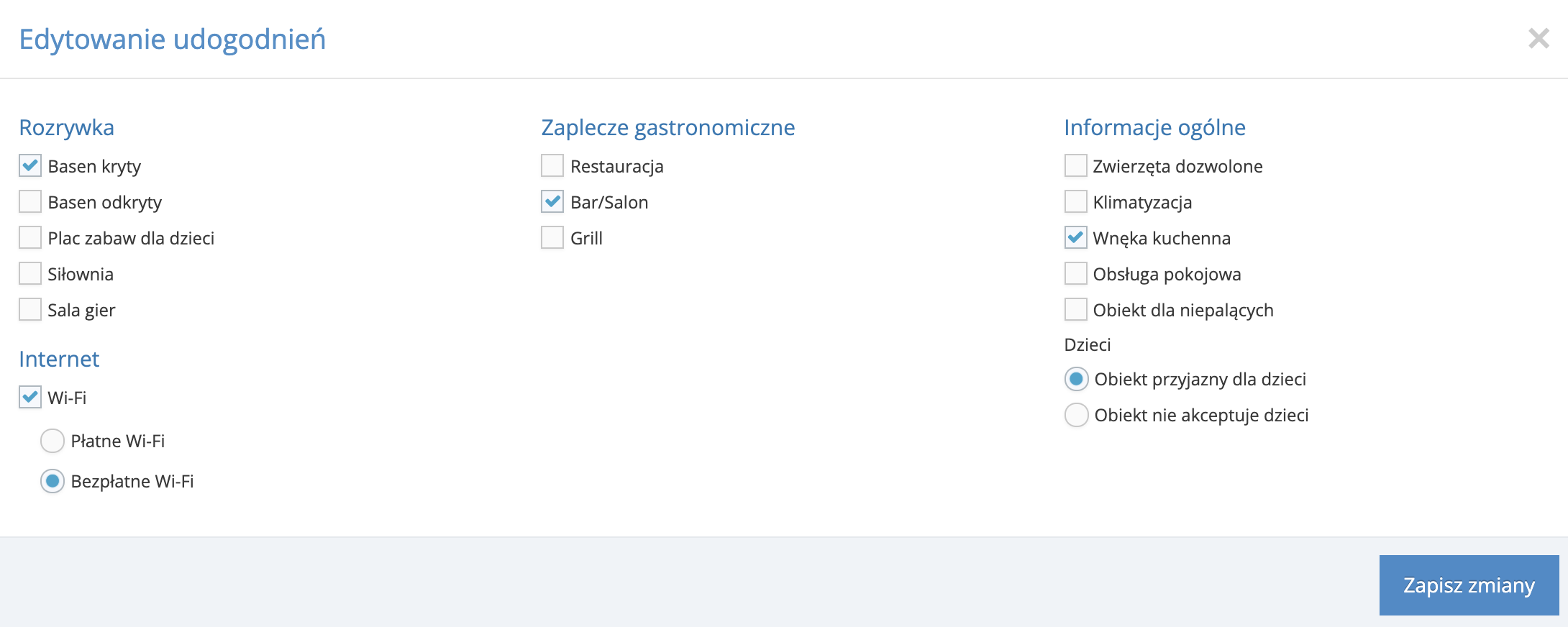1568x627 pixels.
Task: Enable the Sala gier checkbox
Action: (x=30, y=309)
